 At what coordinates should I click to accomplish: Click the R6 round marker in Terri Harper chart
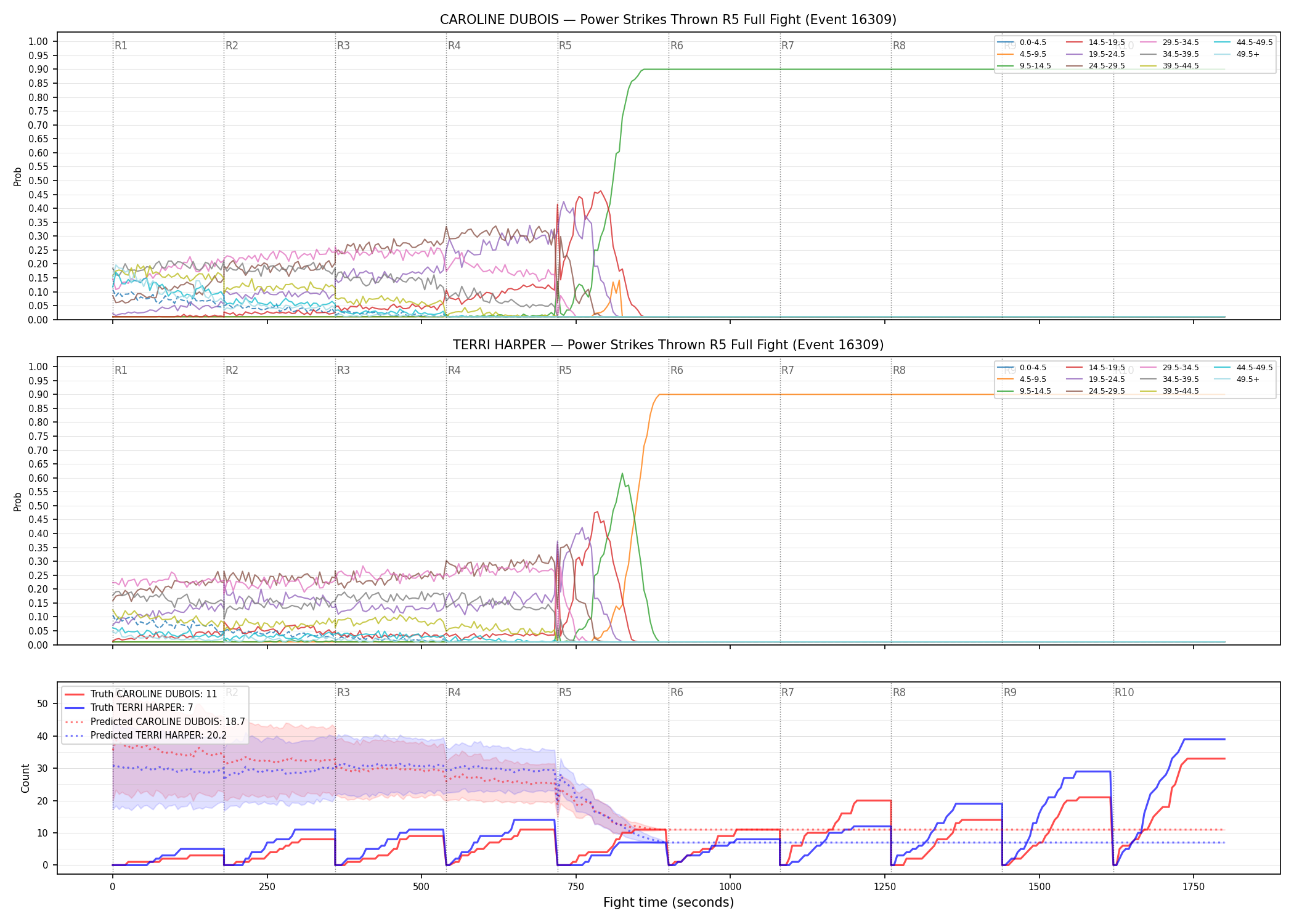coord(677,370)
